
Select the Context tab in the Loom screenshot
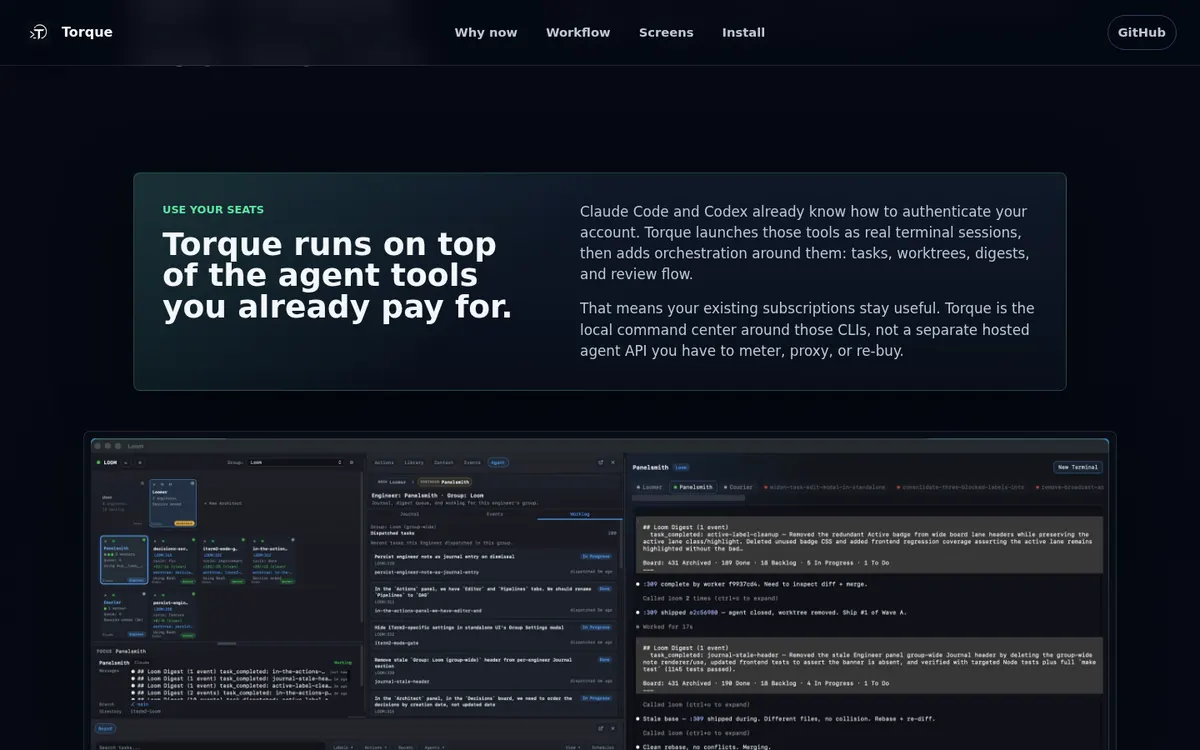[x=443, y=463]
